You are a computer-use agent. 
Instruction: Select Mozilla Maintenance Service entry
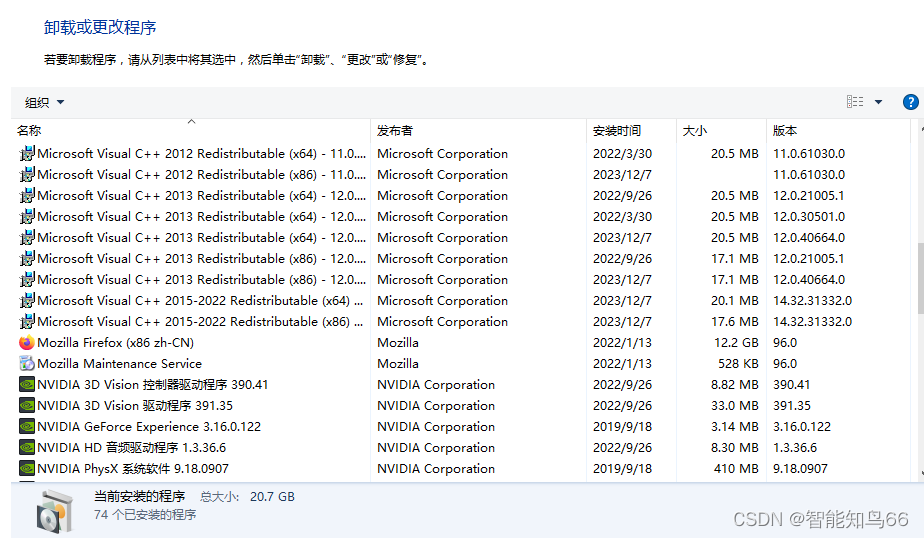[120, 364]
